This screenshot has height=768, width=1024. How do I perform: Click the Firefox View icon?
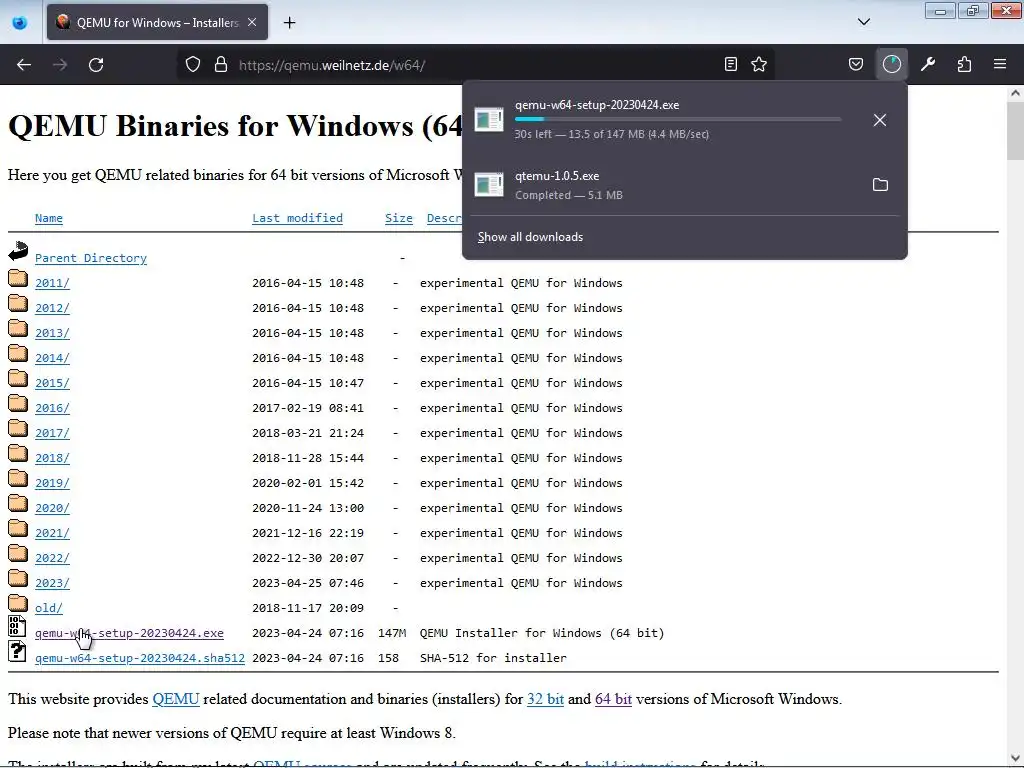click(x=20, y=23)
